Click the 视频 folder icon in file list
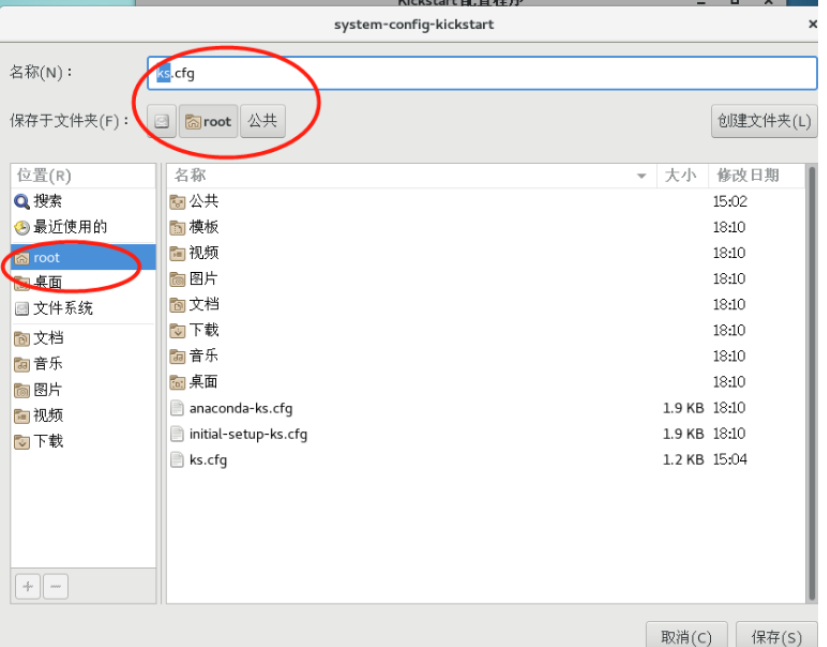This screenshot has height=647, width=827. 177,253
